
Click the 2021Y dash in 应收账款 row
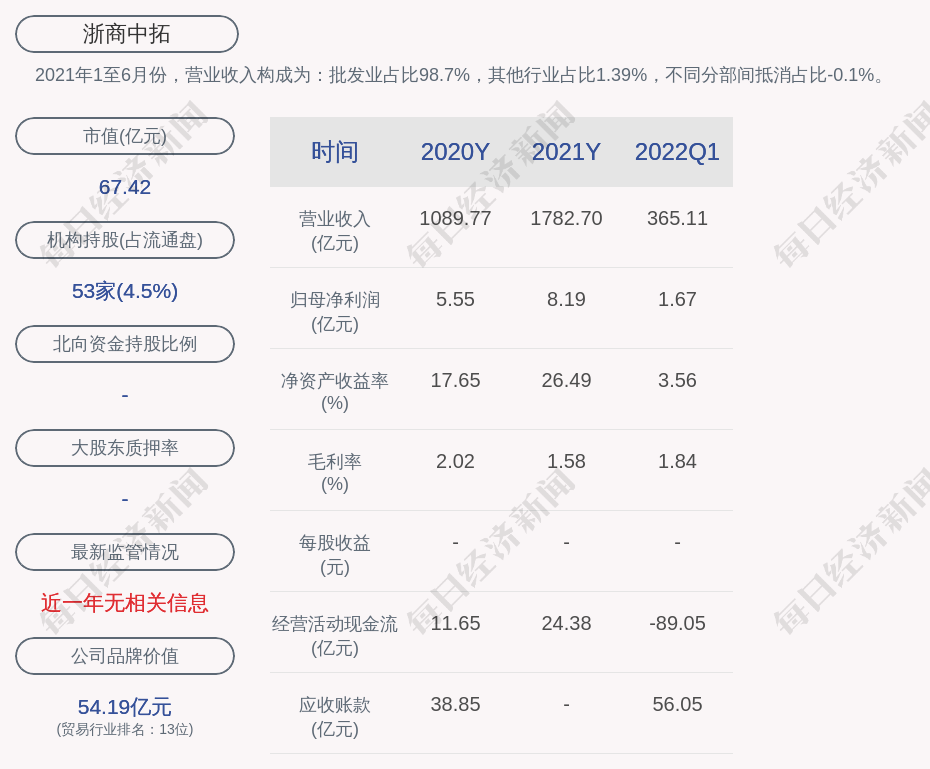tap(566, 704)
